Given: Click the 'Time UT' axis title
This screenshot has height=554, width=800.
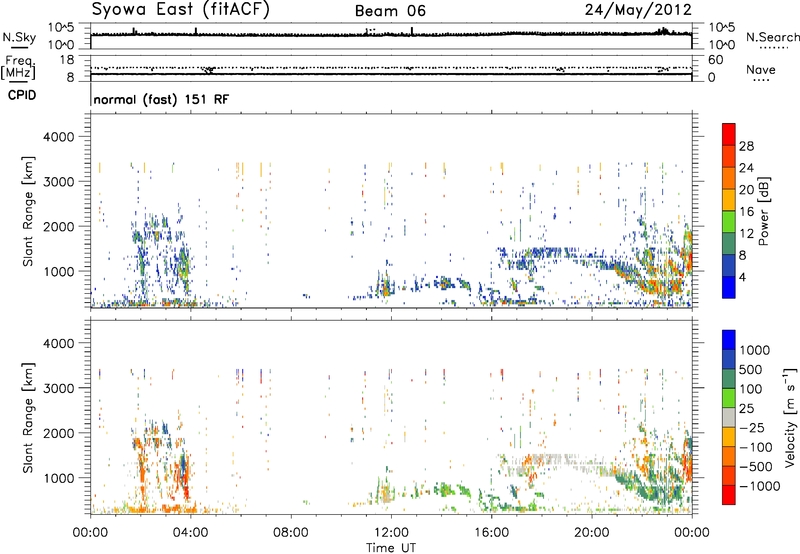Looking at the screenshot, I should click(391, 548).
